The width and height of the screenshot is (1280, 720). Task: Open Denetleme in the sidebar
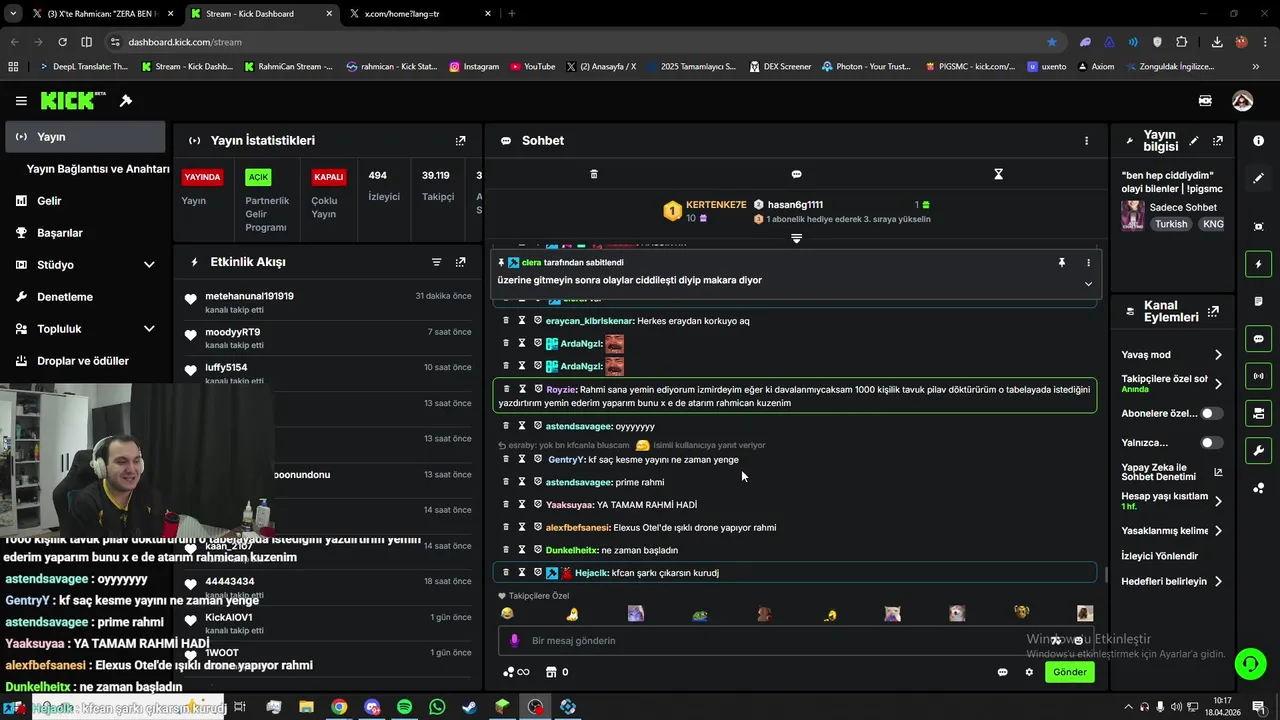pos(64,297)
